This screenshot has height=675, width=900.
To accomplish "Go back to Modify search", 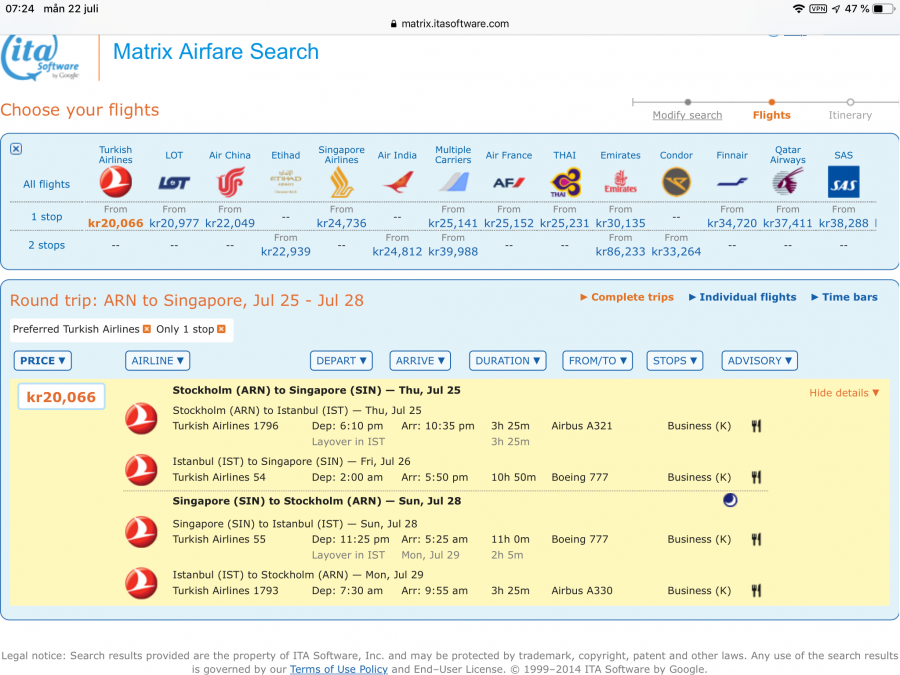I will coord(687,115).
